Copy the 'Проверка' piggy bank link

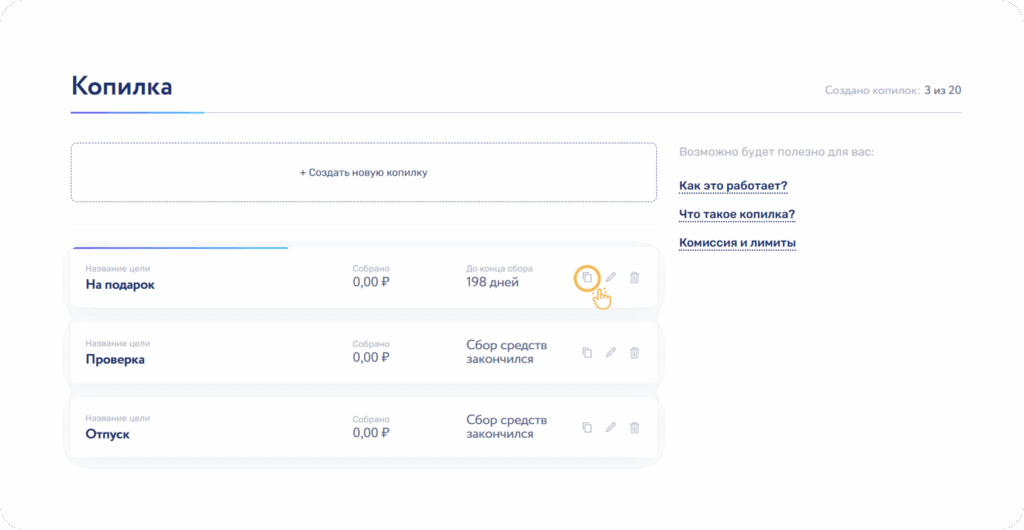coord(587,352)
